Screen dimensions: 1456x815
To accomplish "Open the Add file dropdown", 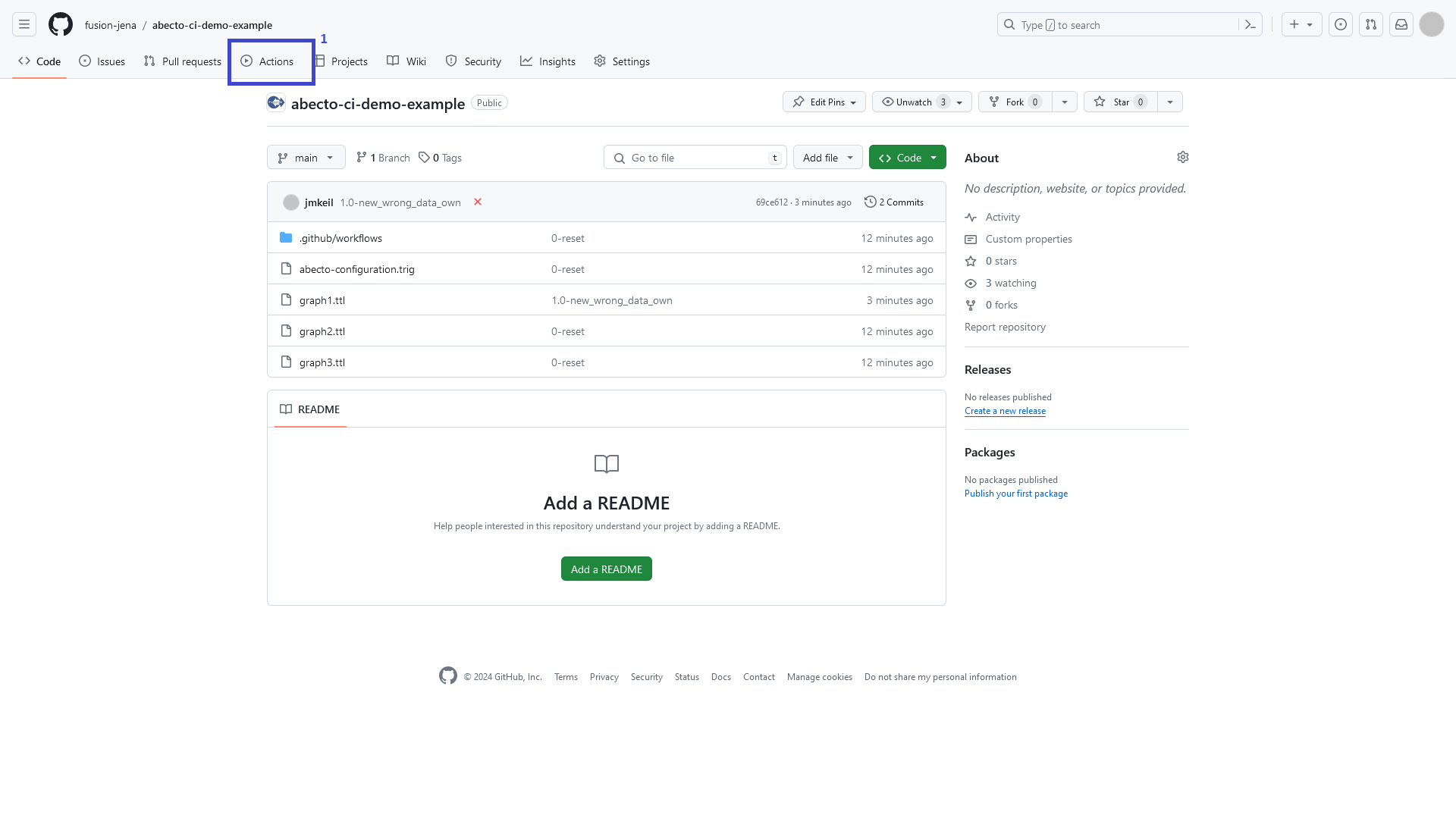I will 828,157.
